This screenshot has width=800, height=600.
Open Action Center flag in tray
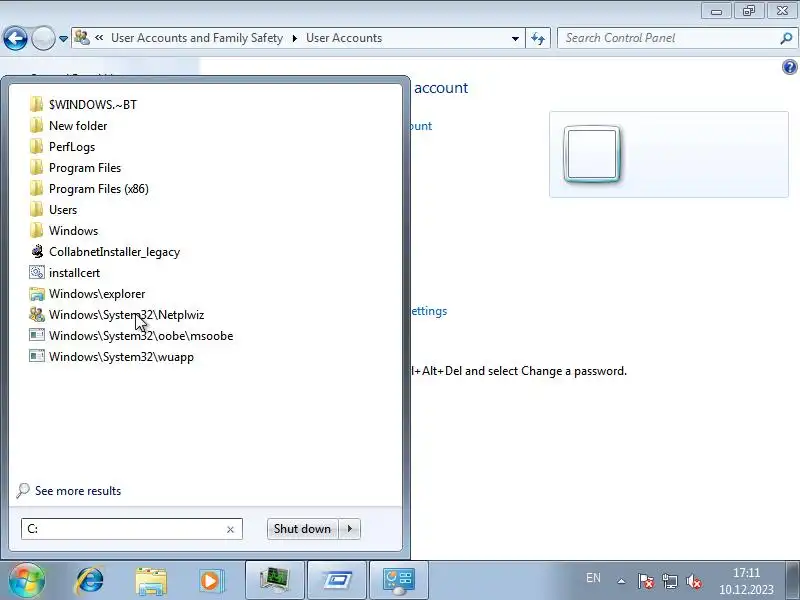(x=646, y=581)
